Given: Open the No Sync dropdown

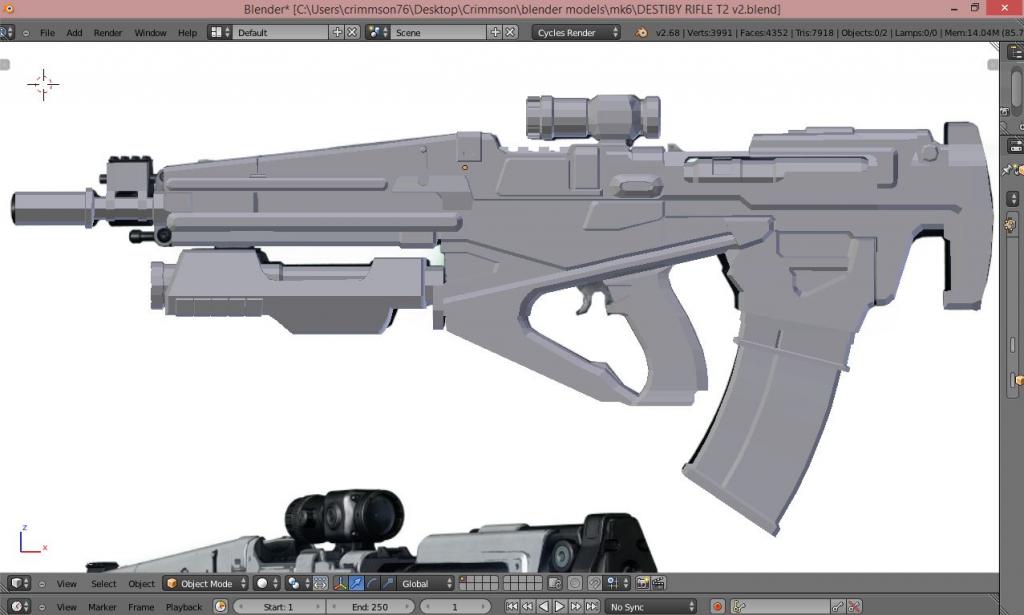Looking at the screenshot, I should click(650, 607).
